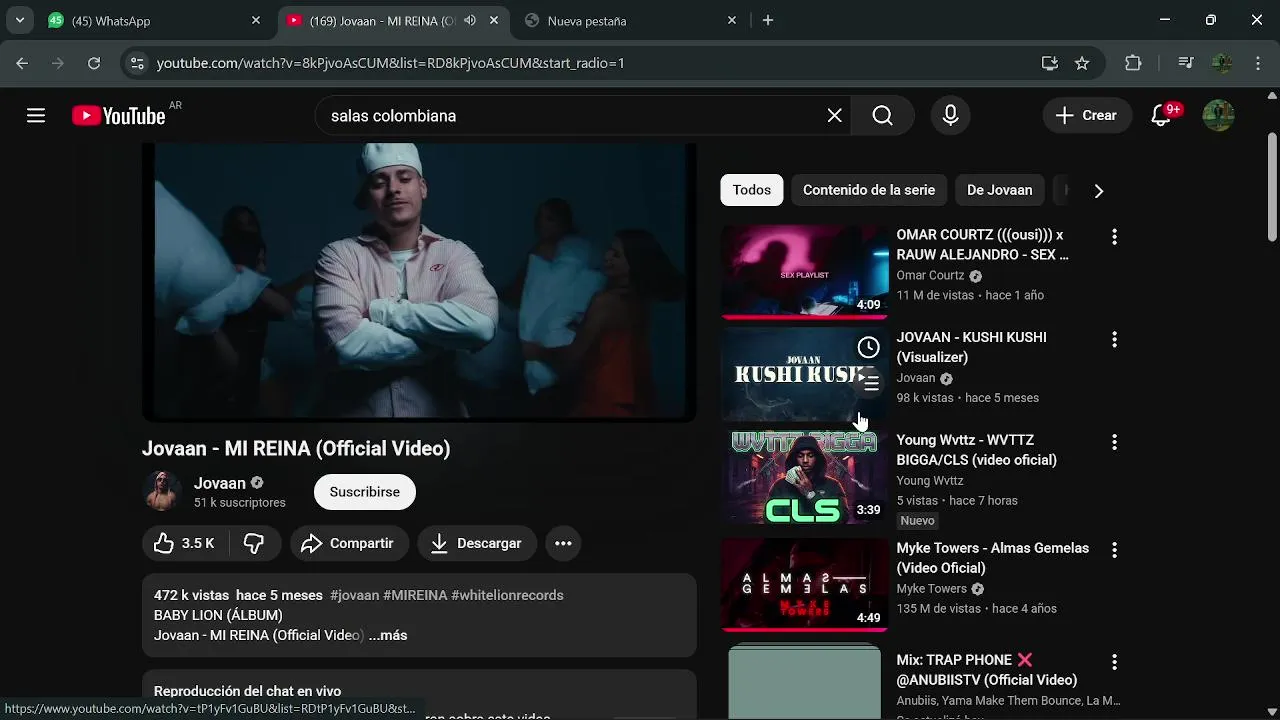Select the Todos filter chip

(x=752, y=190)
